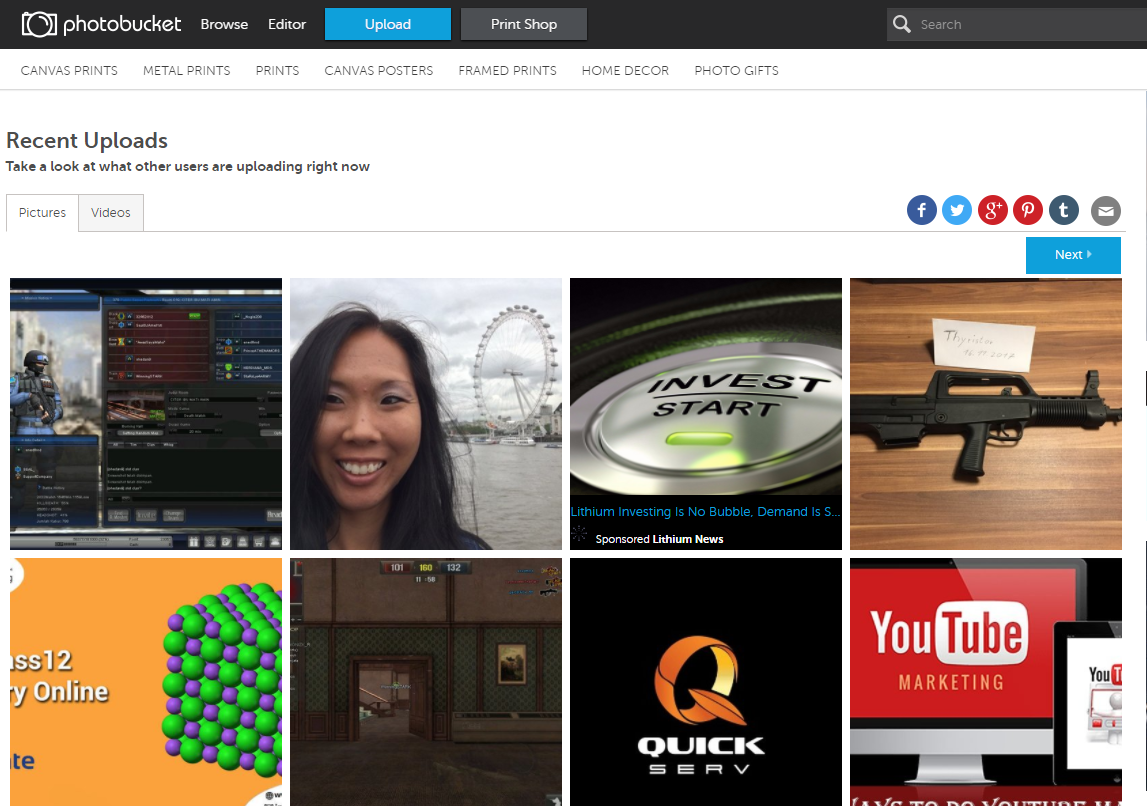The height and width of the screenshot is (806, 1147).
Task: Open the Editor link
Action: (x=287, y=24)
